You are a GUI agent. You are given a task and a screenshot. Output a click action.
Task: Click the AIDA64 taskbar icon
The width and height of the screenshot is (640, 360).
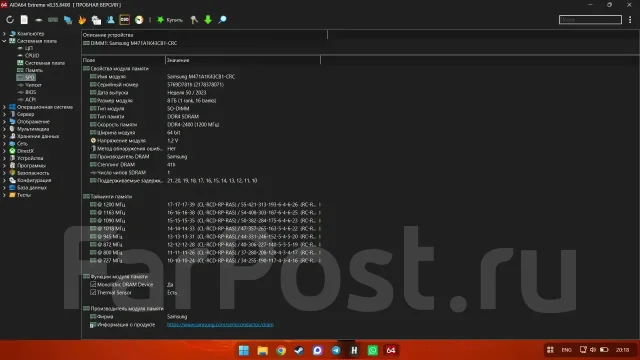(391, 350)
